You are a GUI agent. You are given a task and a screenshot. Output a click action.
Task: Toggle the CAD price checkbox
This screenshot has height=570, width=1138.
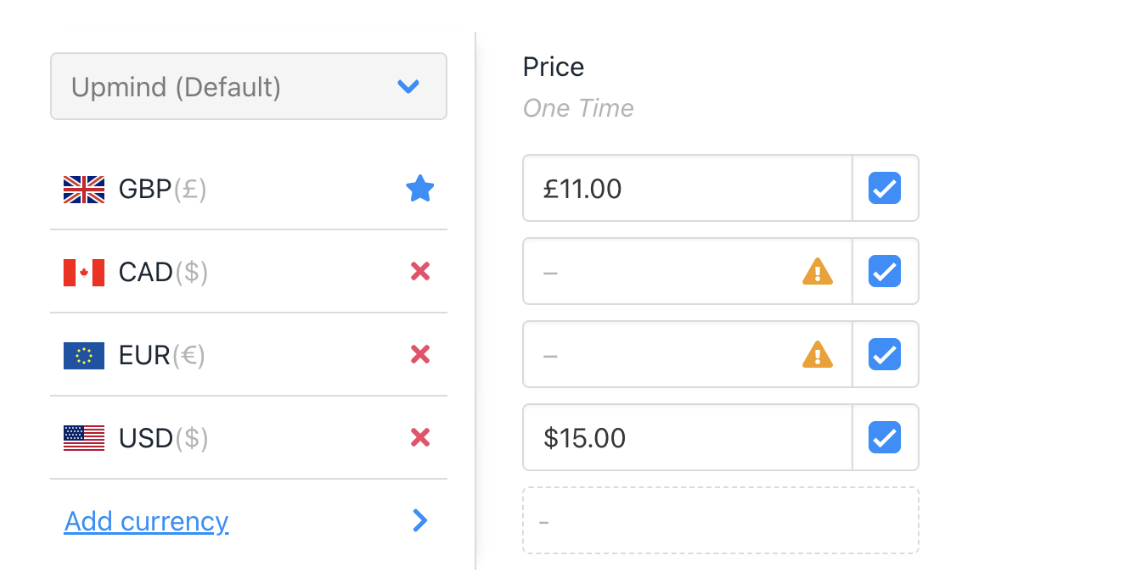[x=885, y=271]
